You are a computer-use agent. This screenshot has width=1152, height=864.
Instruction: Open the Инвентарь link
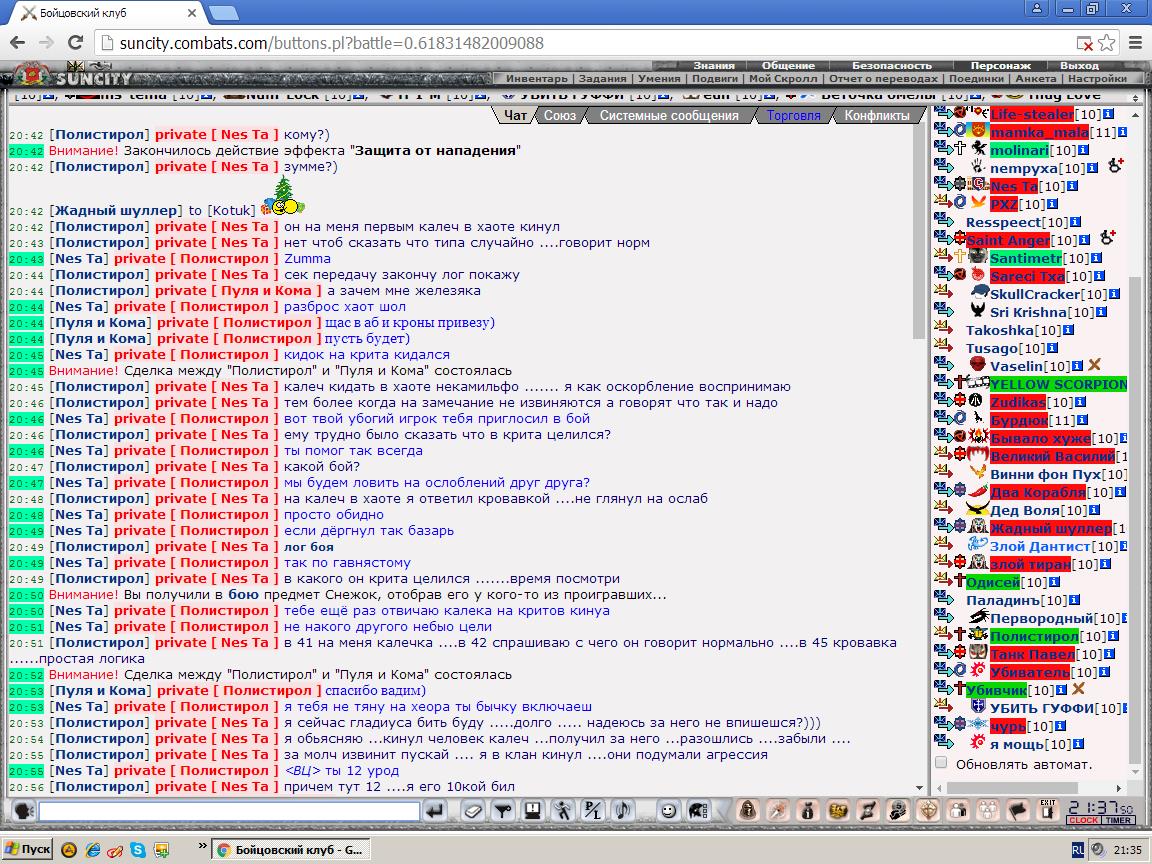pos(536,79)
